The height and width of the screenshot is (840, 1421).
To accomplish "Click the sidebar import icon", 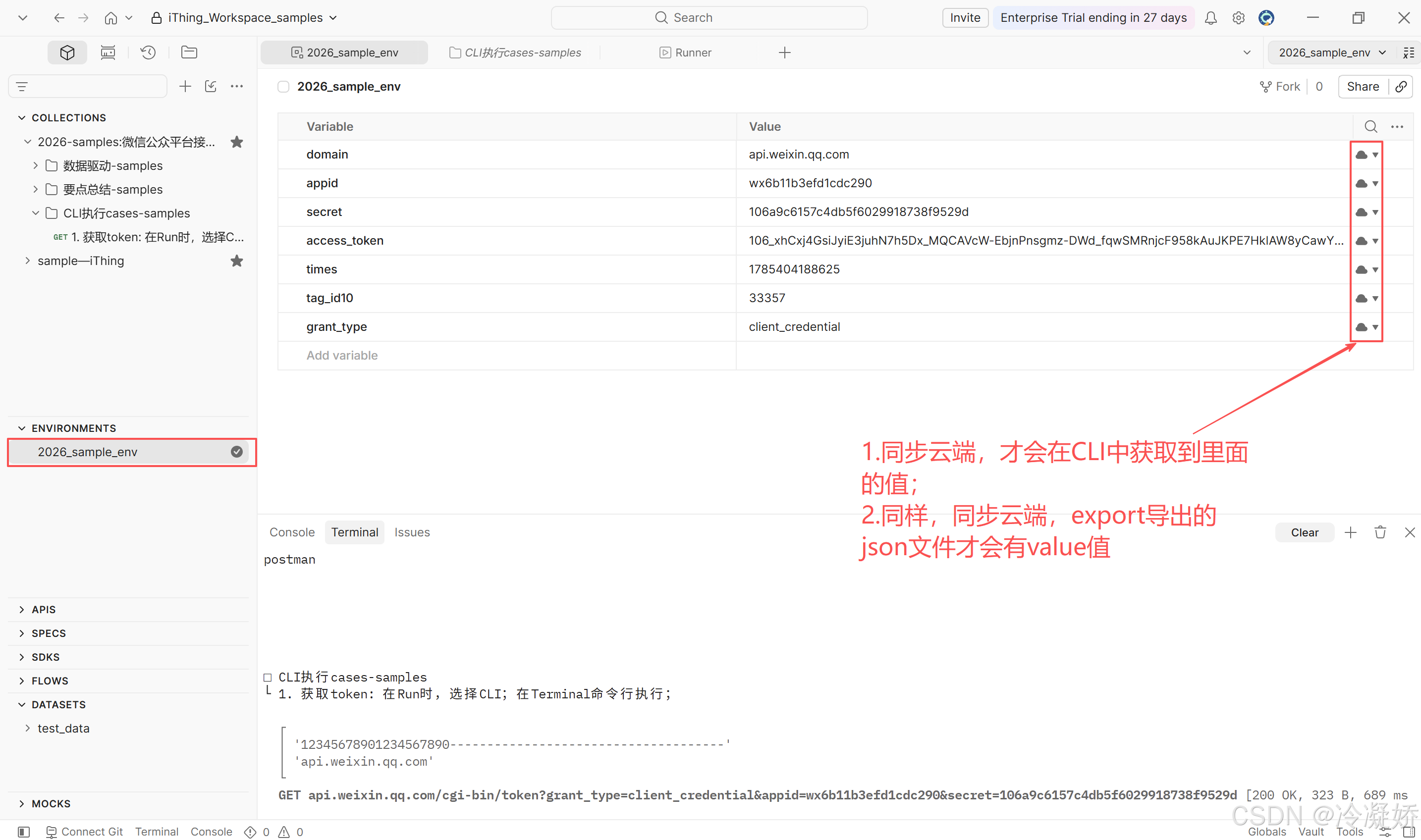I will click(x=211, y=87).
